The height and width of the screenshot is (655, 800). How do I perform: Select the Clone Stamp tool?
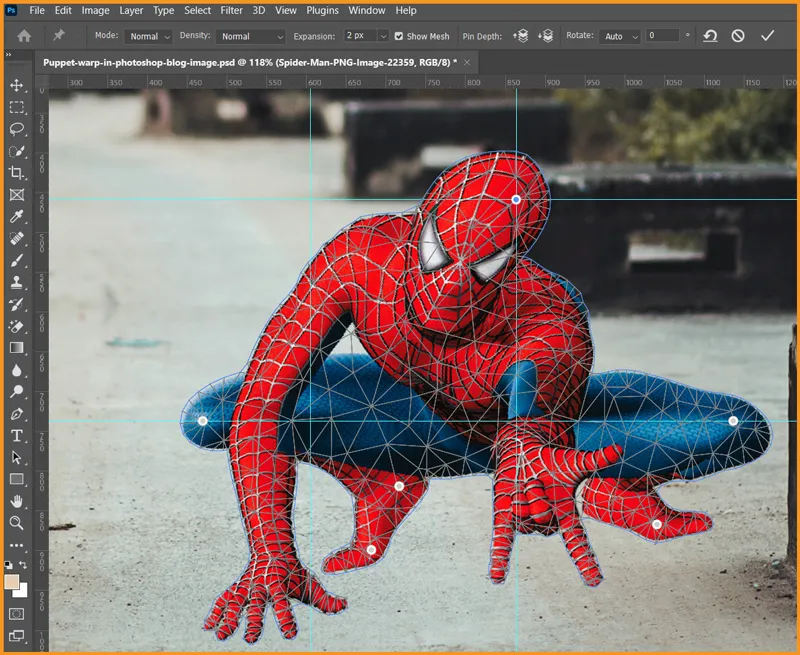(17, 282)
